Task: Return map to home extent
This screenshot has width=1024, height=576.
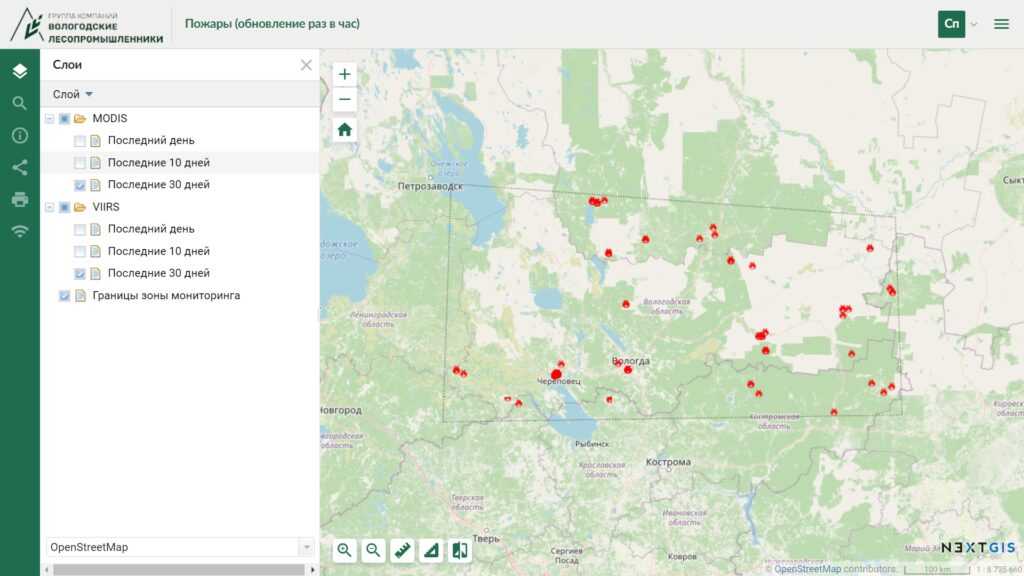Action: [x=345, y=129]
